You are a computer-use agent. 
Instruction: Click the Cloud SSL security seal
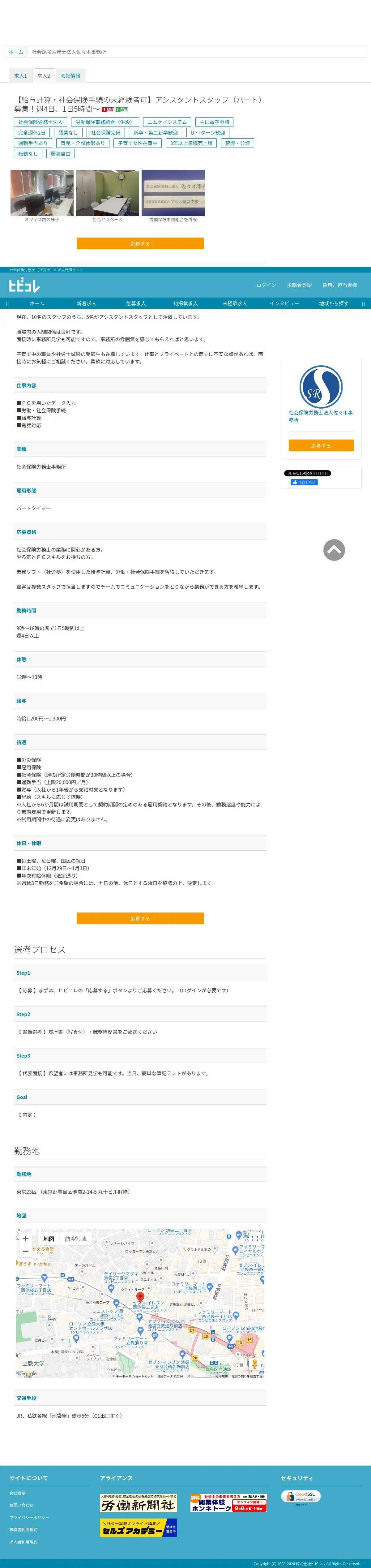coord(301,1497)
